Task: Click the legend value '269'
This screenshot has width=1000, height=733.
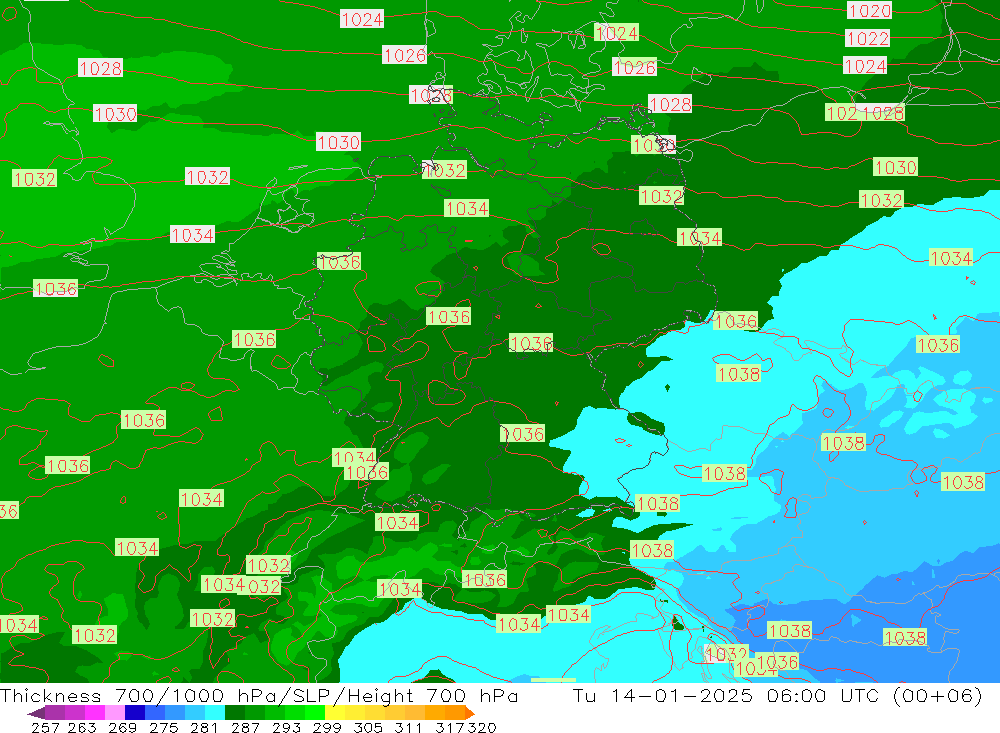Action: (x=122, y=728)
